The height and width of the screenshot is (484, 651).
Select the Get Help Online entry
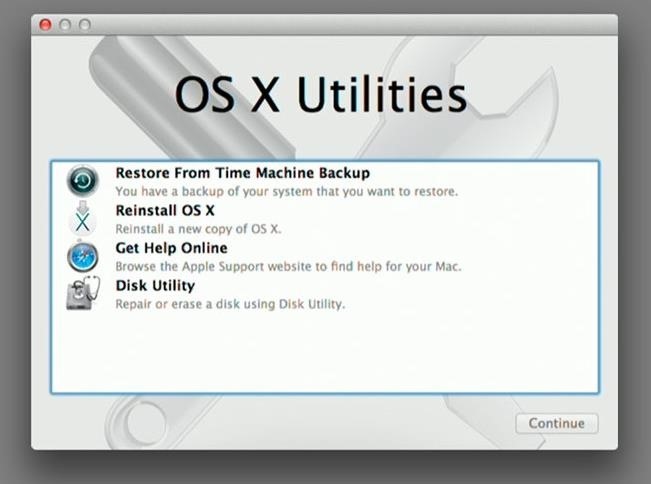point(171,248)
